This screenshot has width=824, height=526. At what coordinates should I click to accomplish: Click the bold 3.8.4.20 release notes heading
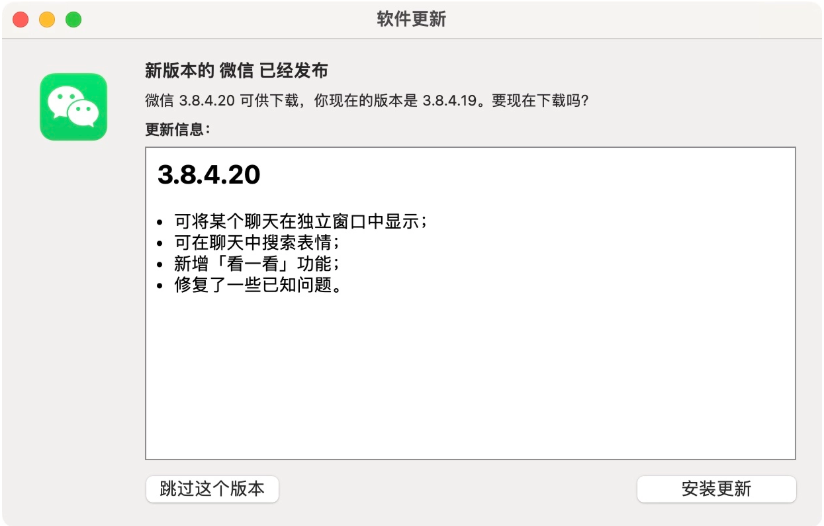point(209,174)
